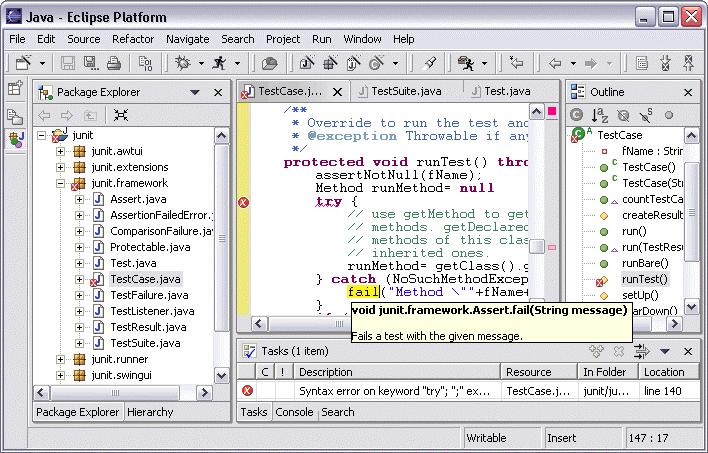Screen dimensions: 708x453
Task: Click the Description column header in Tasks
Action: pyautogui.click(x=397, y=372)
